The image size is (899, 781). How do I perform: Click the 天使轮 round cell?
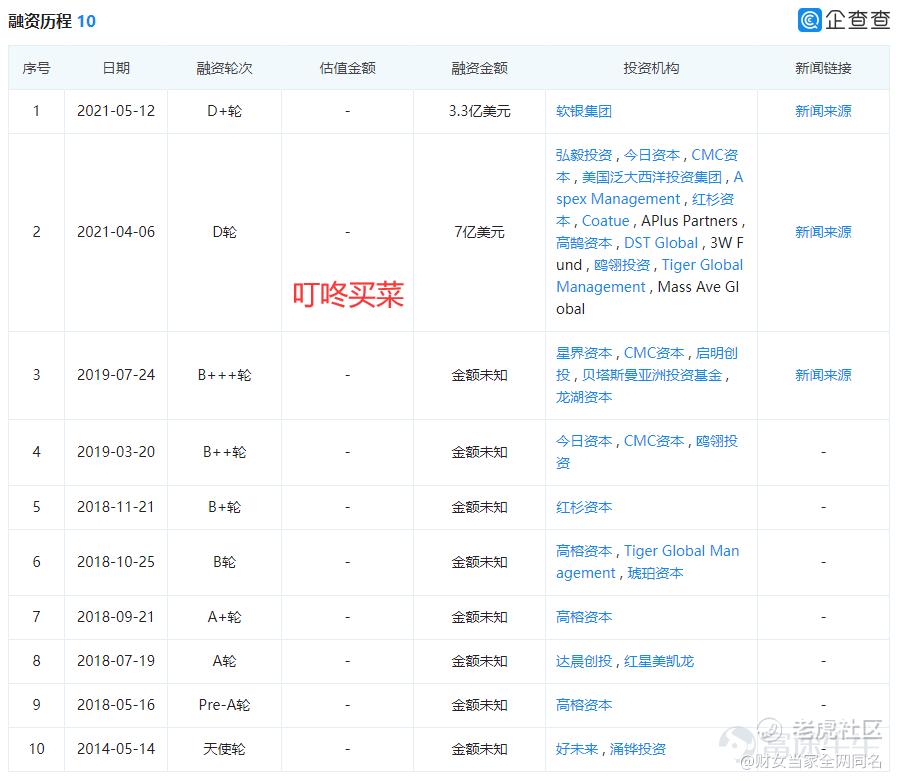tap(224, 749)
